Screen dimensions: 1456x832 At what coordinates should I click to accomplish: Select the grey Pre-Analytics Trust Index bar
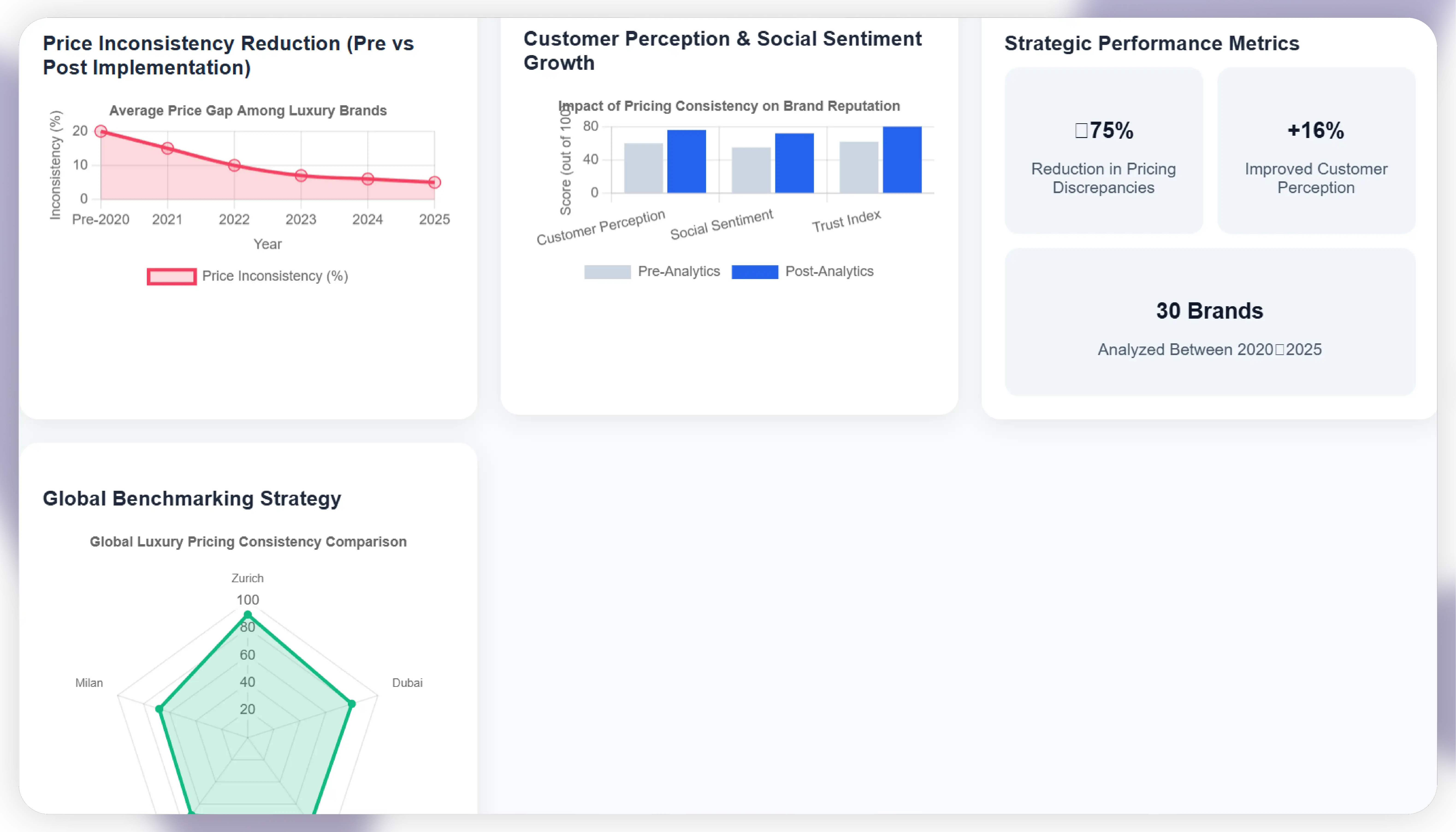pos(859,168)
